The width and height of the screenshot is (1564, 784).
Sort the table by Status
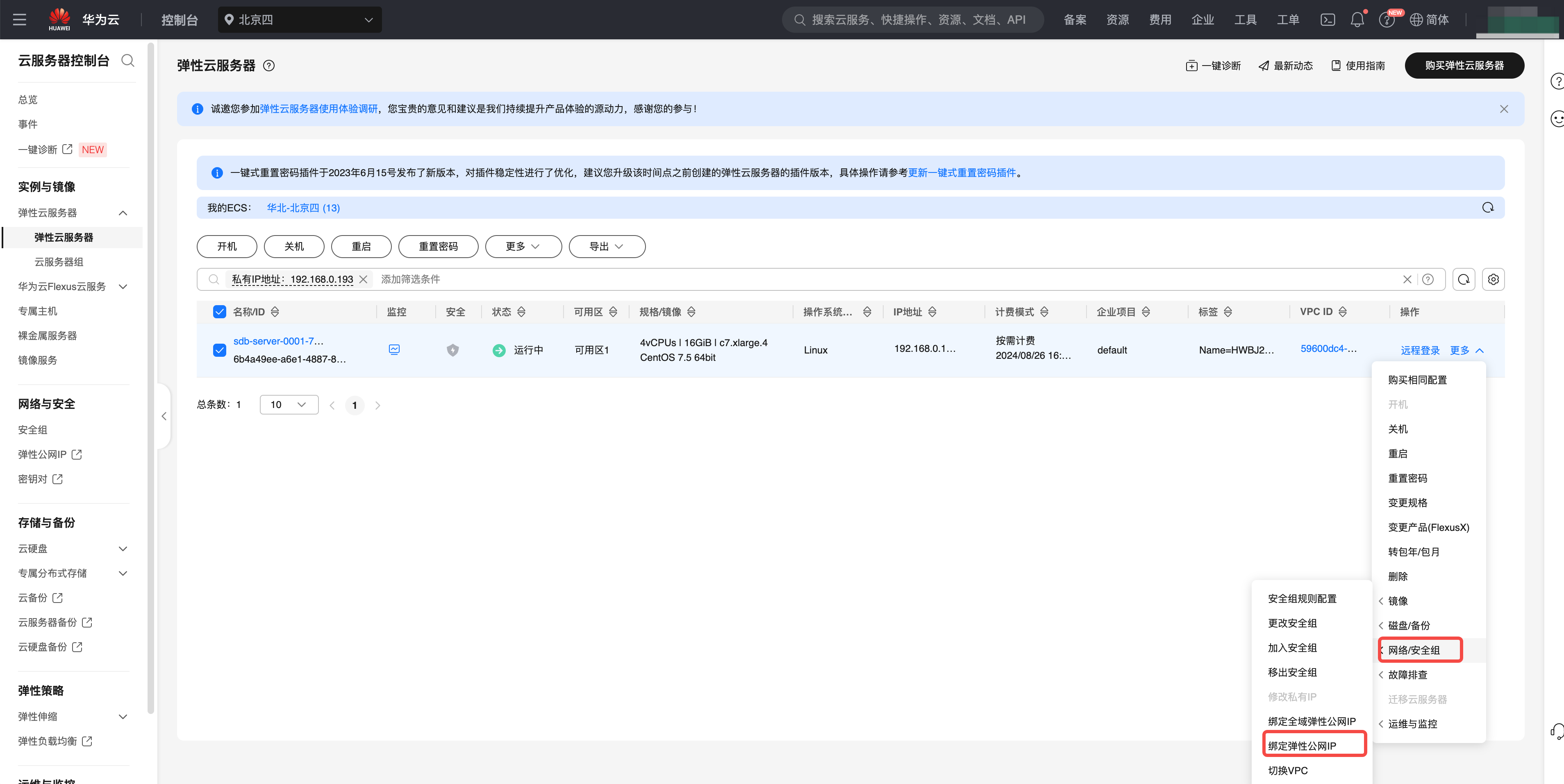tap(521, 312)
